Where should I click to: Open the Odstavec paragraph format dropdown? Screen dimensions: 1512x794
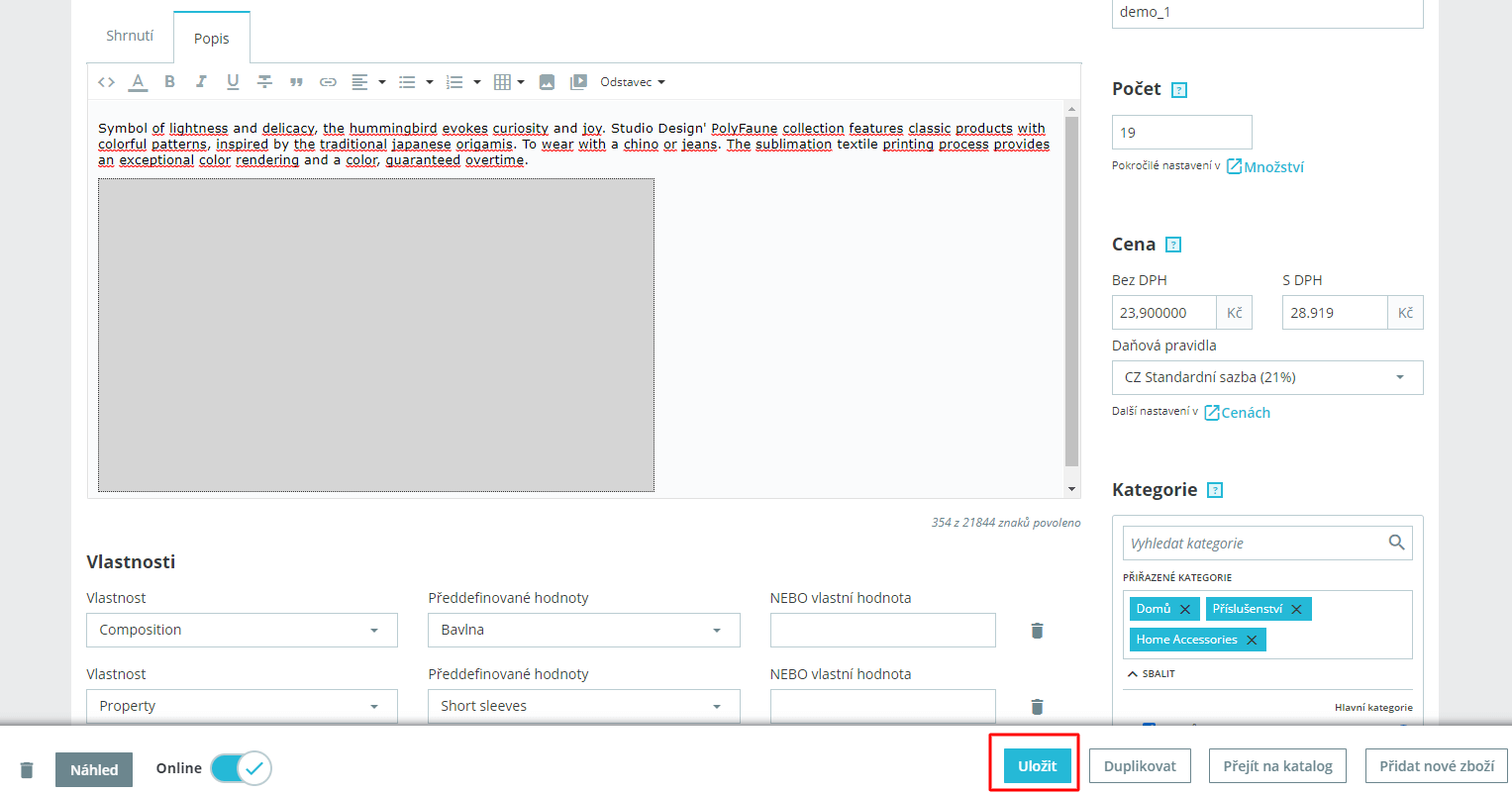coord(633,82)
